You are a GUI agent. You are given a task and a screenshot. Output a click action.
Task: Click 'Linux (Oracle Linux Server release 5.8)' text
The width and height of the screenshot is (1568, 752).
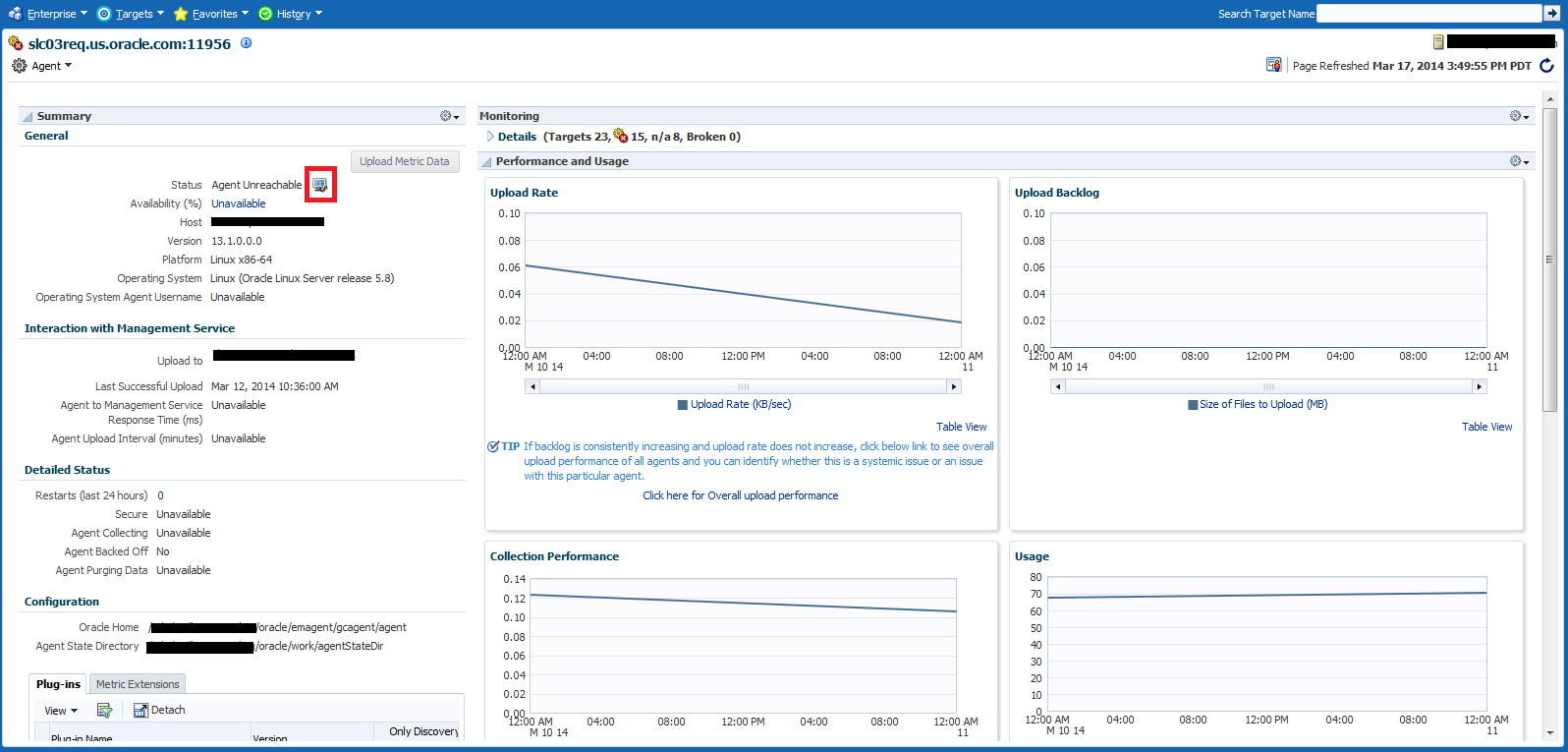pos(303,278)
